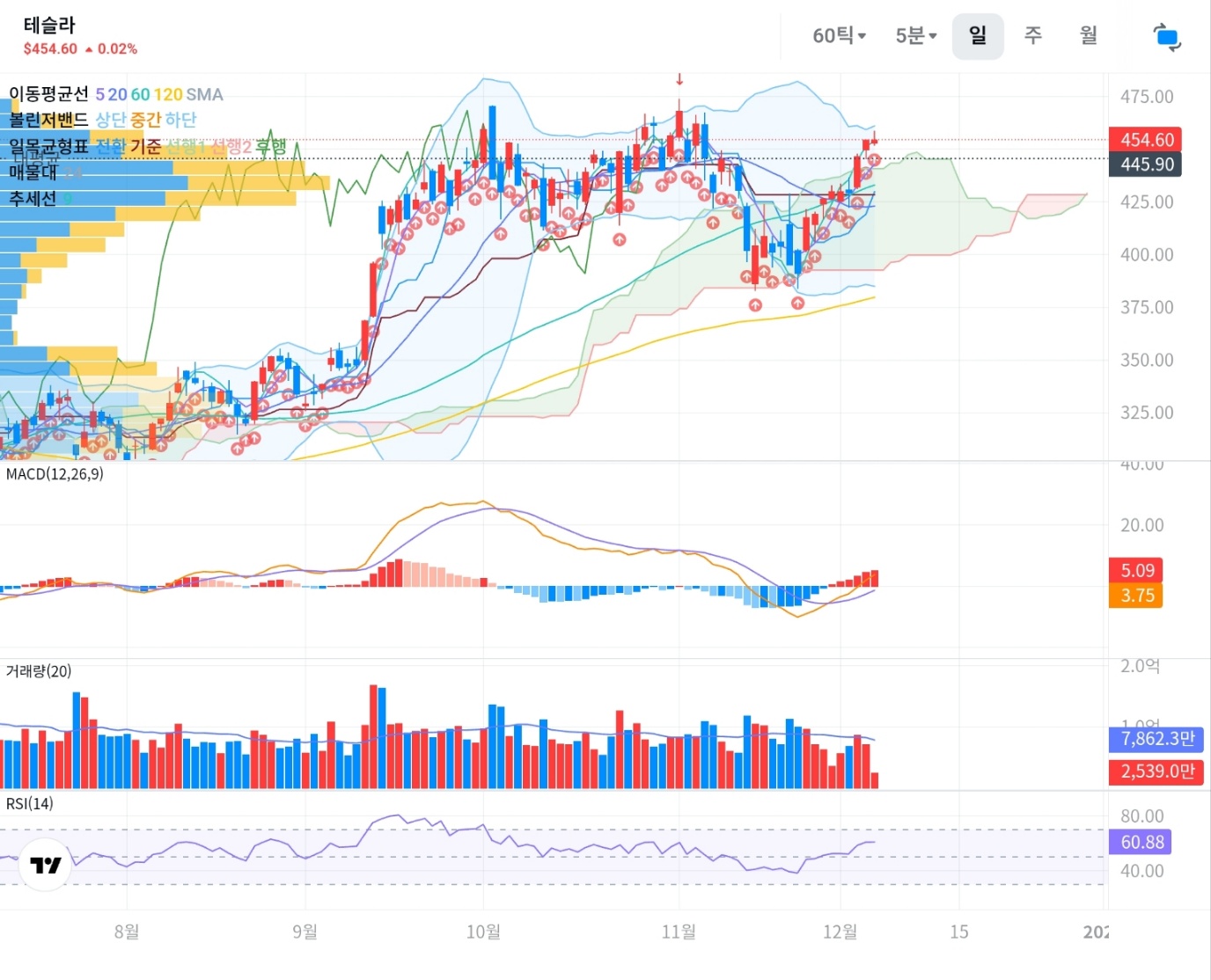The height and width of the screenshot is (980, 1211).
Task: Toggle the 볼린저밴드 Bollinger band legend
Action: pyautogui.click(x=49, y=120)
